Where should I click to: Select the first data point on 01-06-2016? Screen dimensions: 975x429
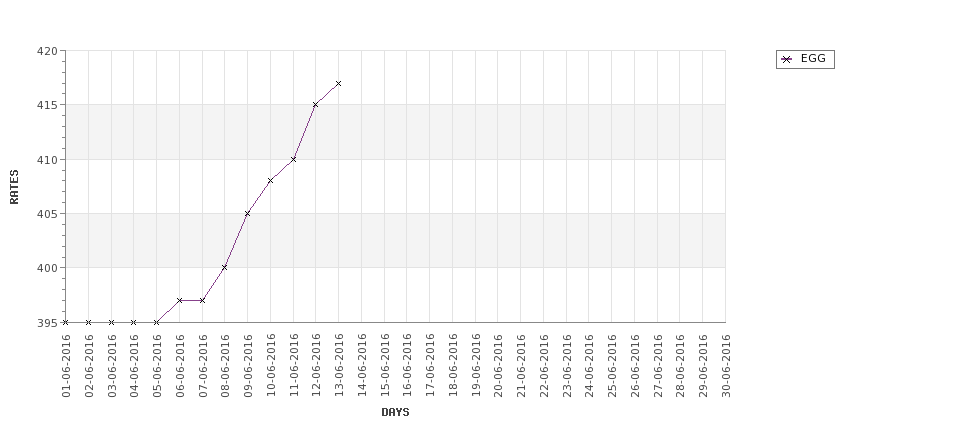coord(66,322)
